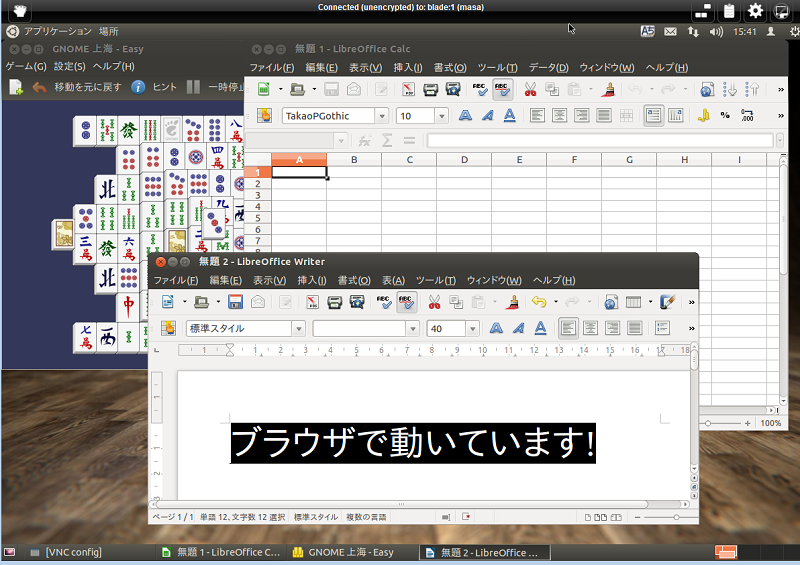Open undo history dropdown arrow in Writer

[556, 302]
